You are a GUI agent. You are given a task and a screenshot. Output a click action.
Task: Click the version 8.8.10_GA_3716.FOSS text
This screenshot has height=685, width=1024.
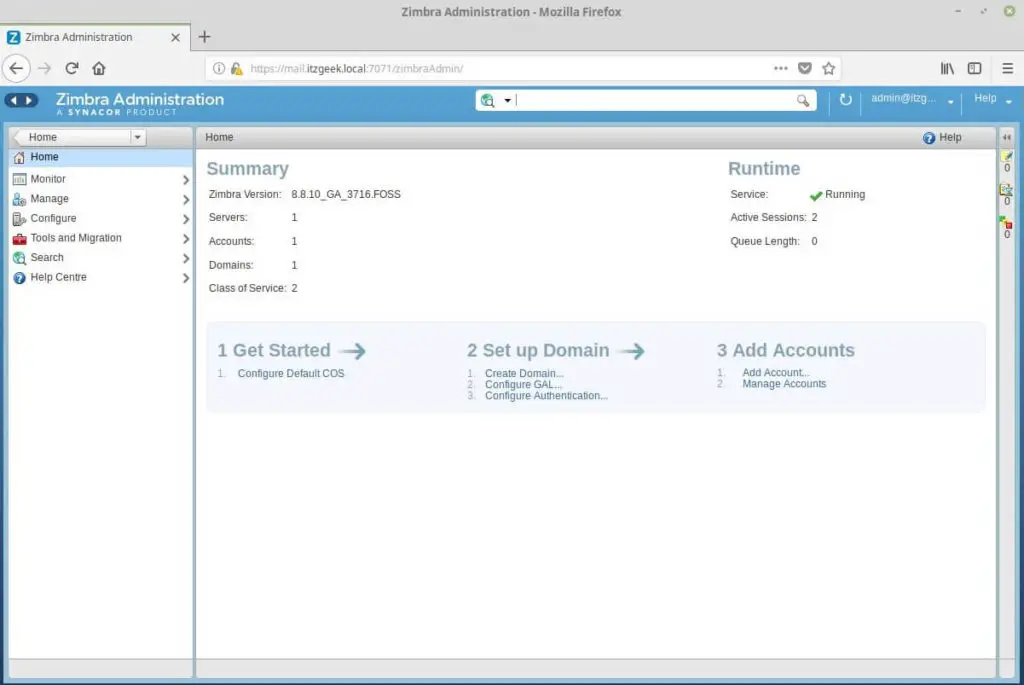click(345, 195)
